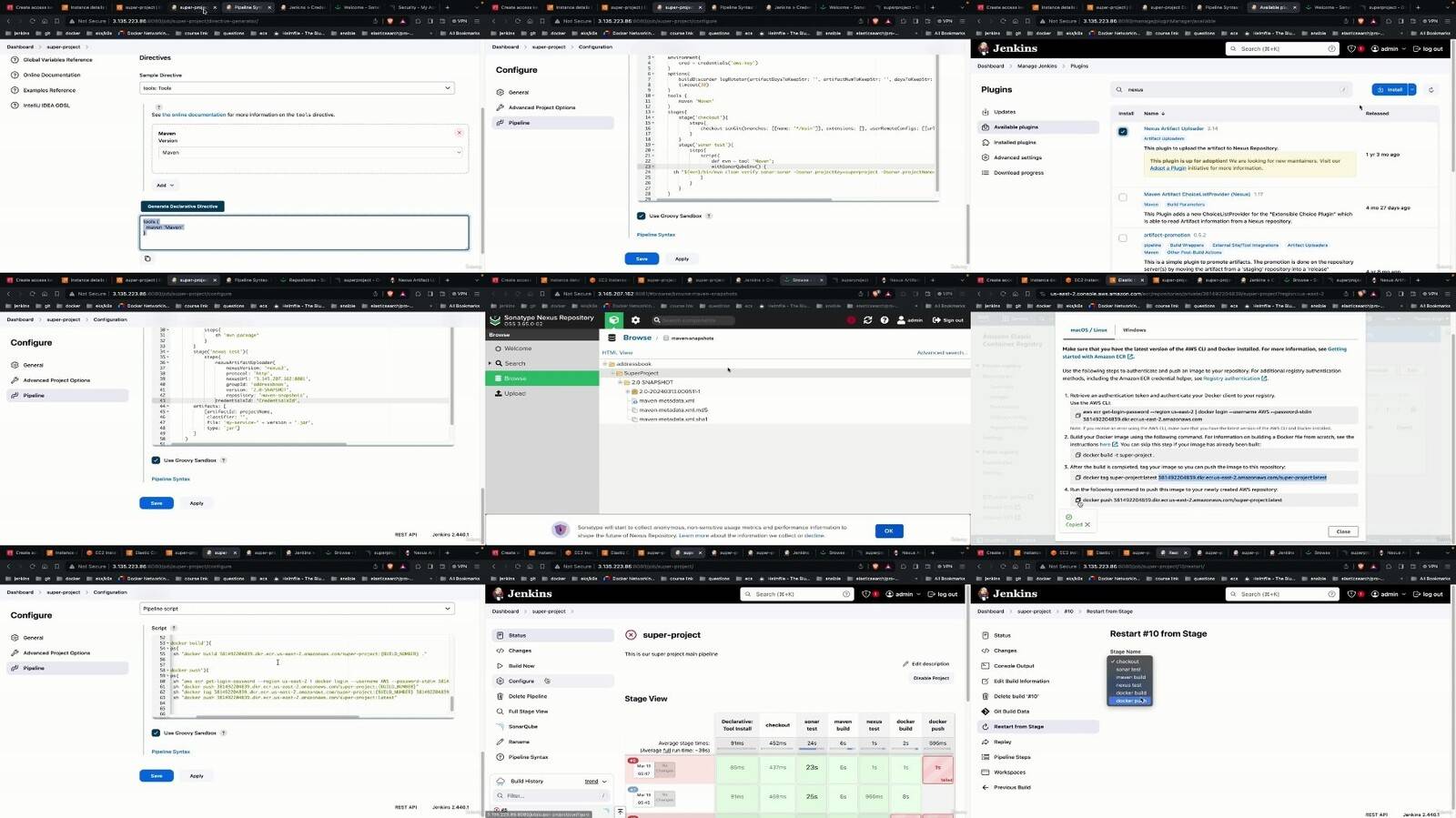Open Git Build Data in build #10 sidebar
Image resolution: width=1456 pixels, height=818 pixels.
pyautogui.click(x=1011, y=712)
